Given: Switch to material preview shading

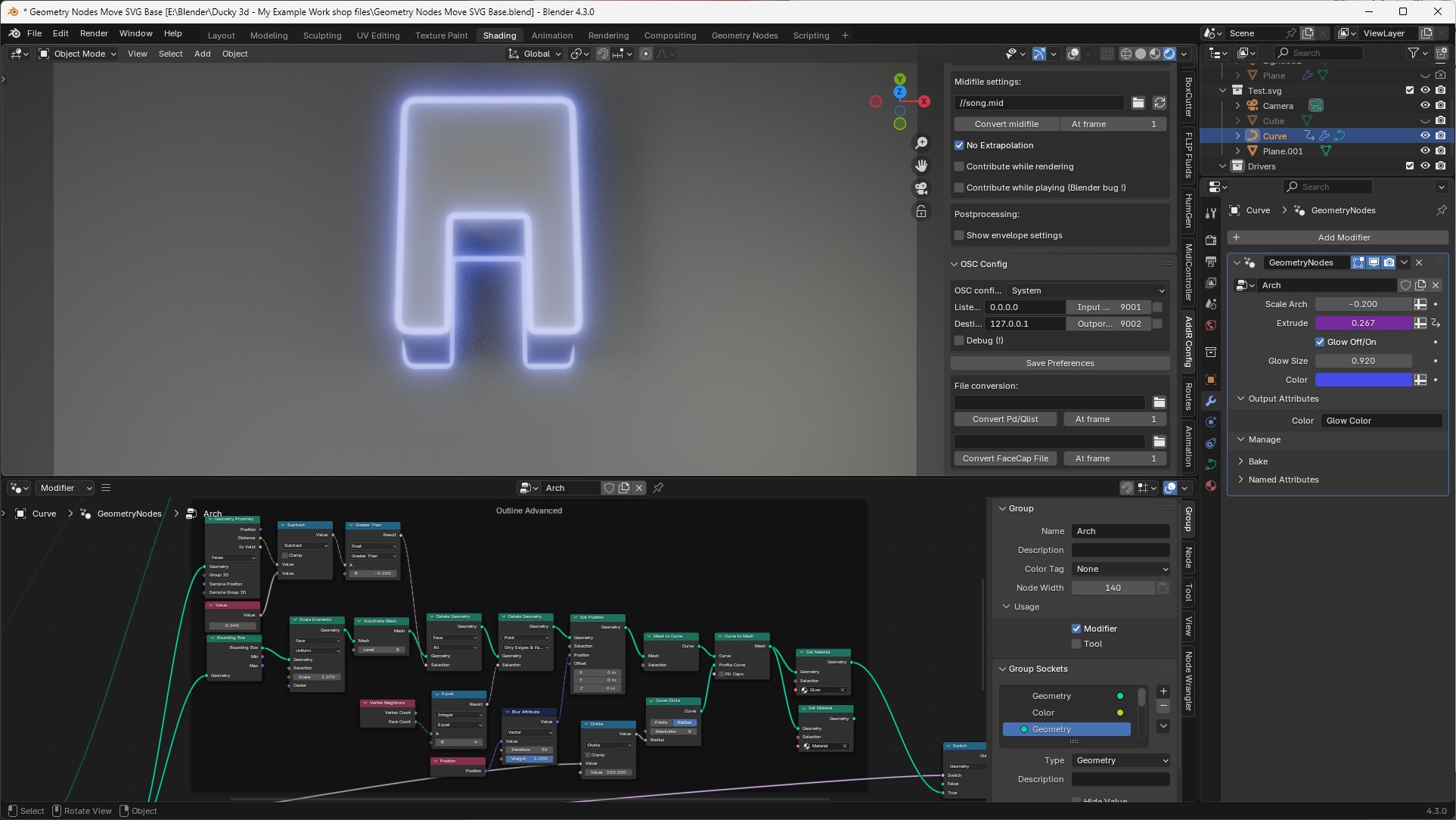Looking at the screenshot, I should coord(1155,54).
